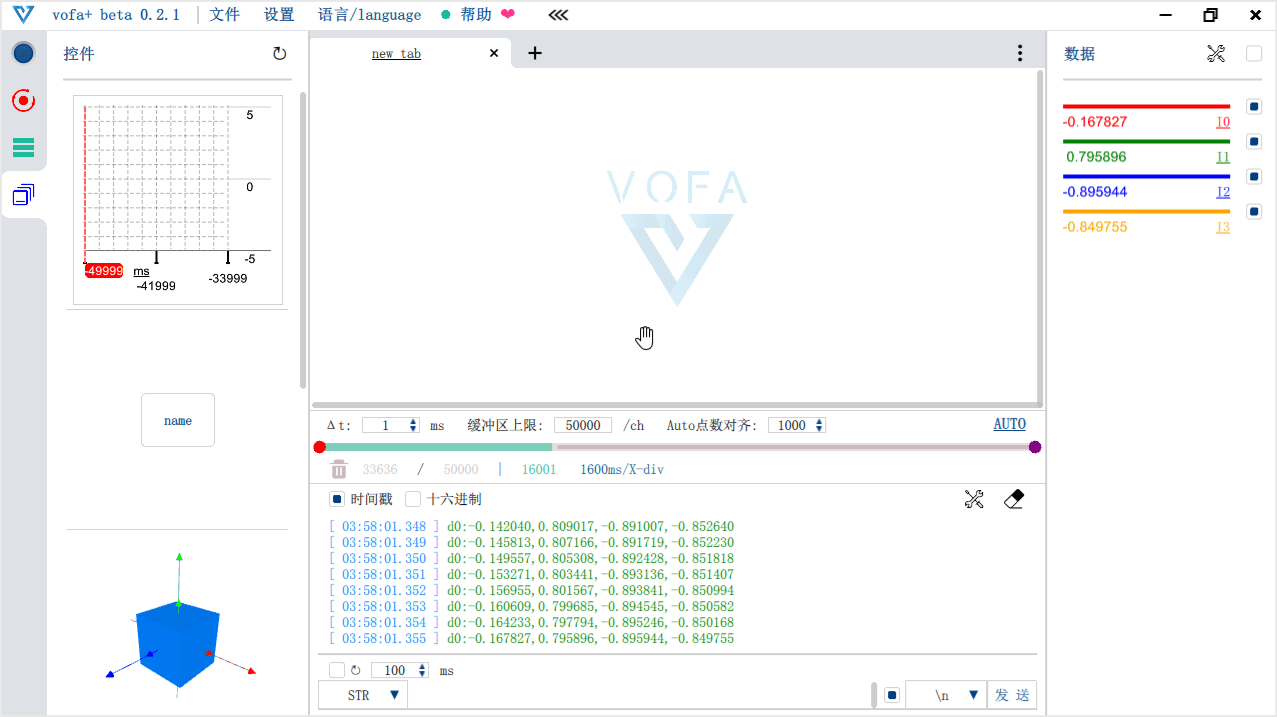Open the green stacked-lines sidebar panel
Image resolution: width=1277 pixels, height=717 pixels.
pyautogui.click(x=23, y=148)
